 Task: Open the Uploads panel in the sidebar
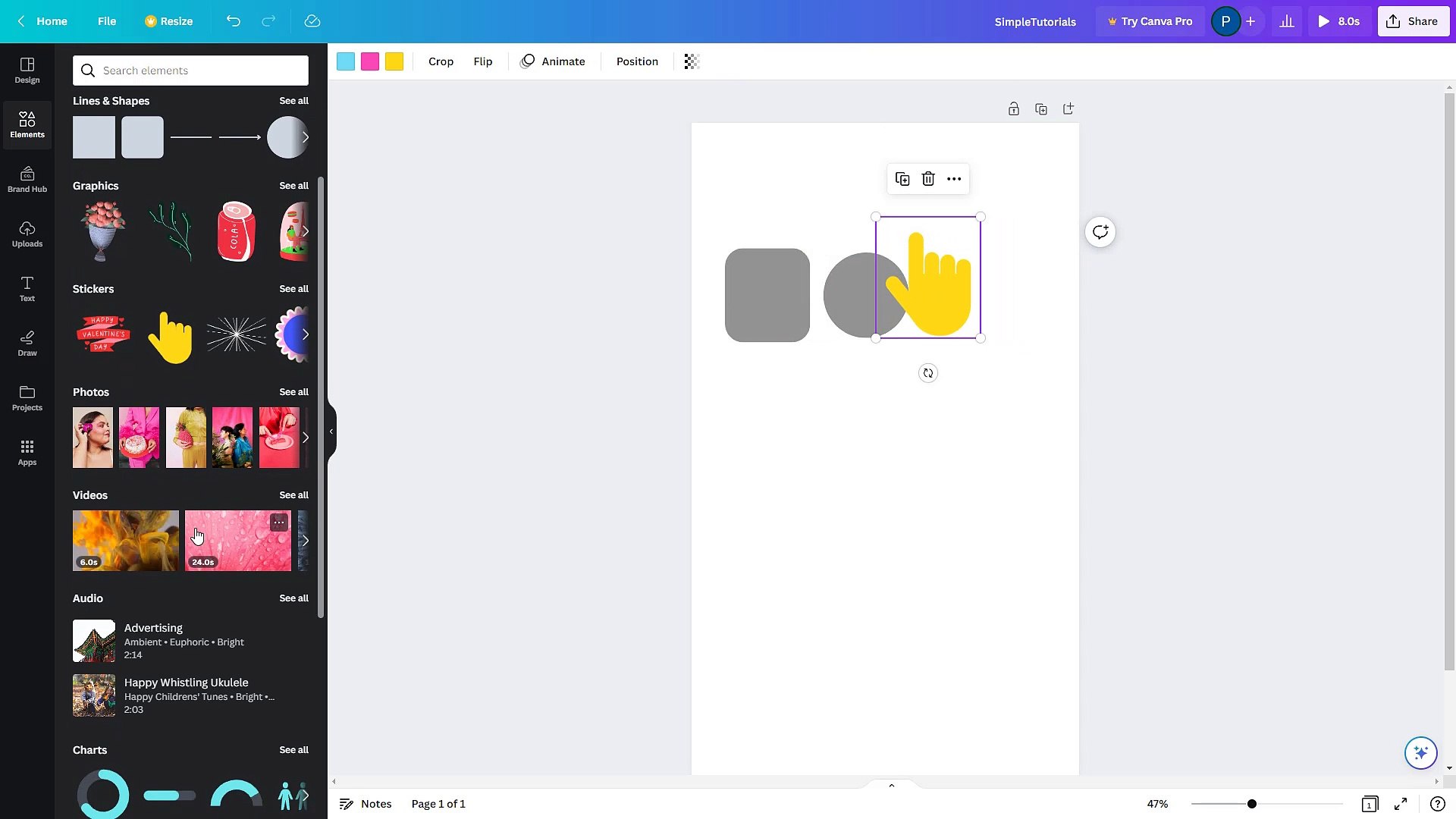27,234
